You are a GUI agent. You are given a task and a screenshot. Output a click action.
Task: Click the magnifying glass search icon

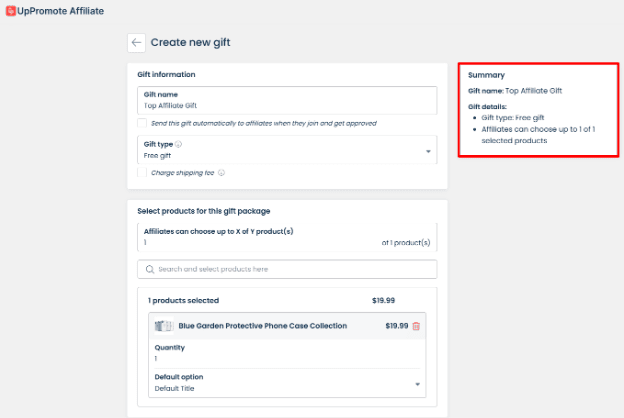click(x=150, y=269)
